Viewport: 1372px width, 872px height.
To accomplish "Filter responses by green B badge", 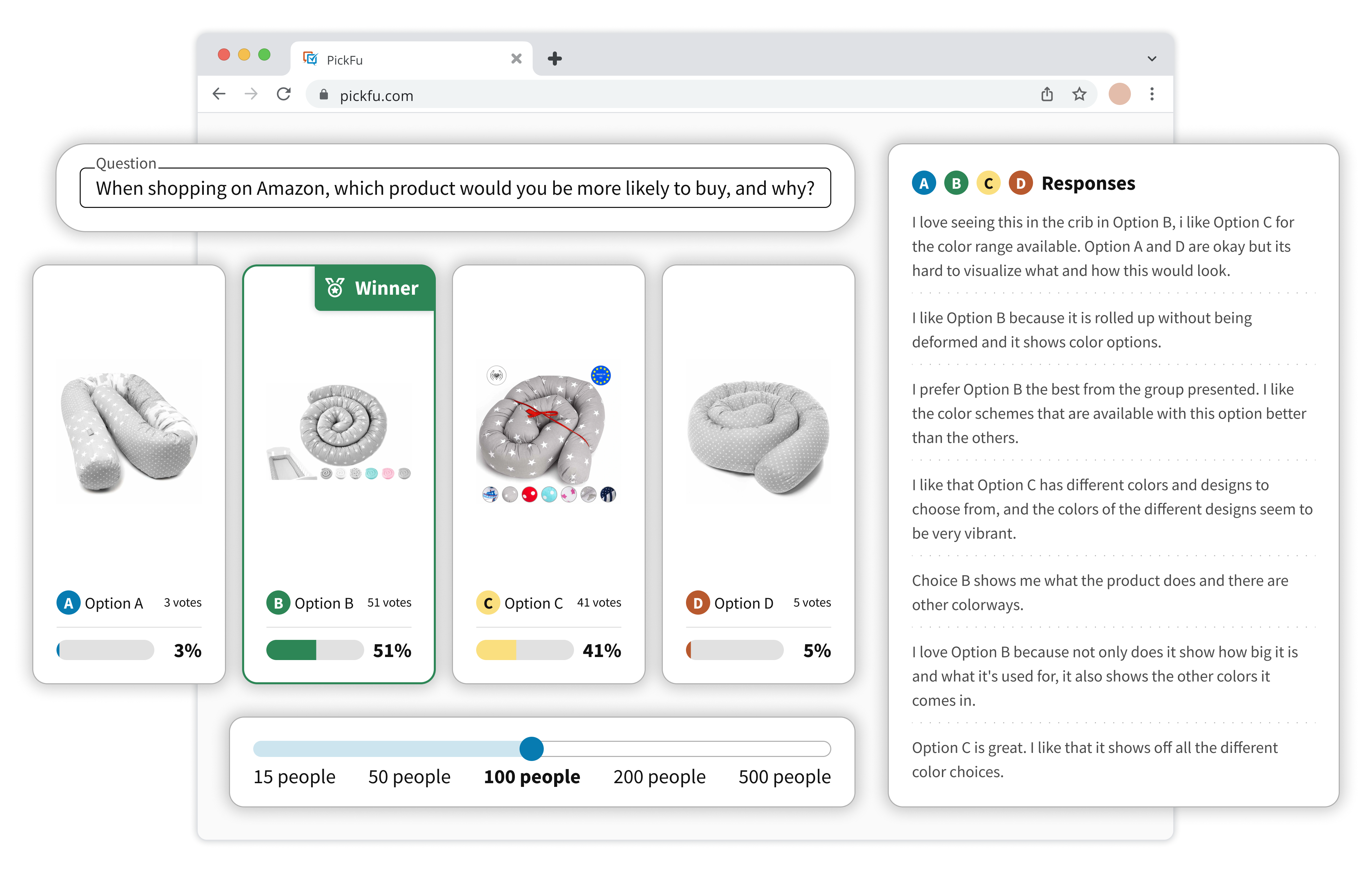I will click(956, 184).
